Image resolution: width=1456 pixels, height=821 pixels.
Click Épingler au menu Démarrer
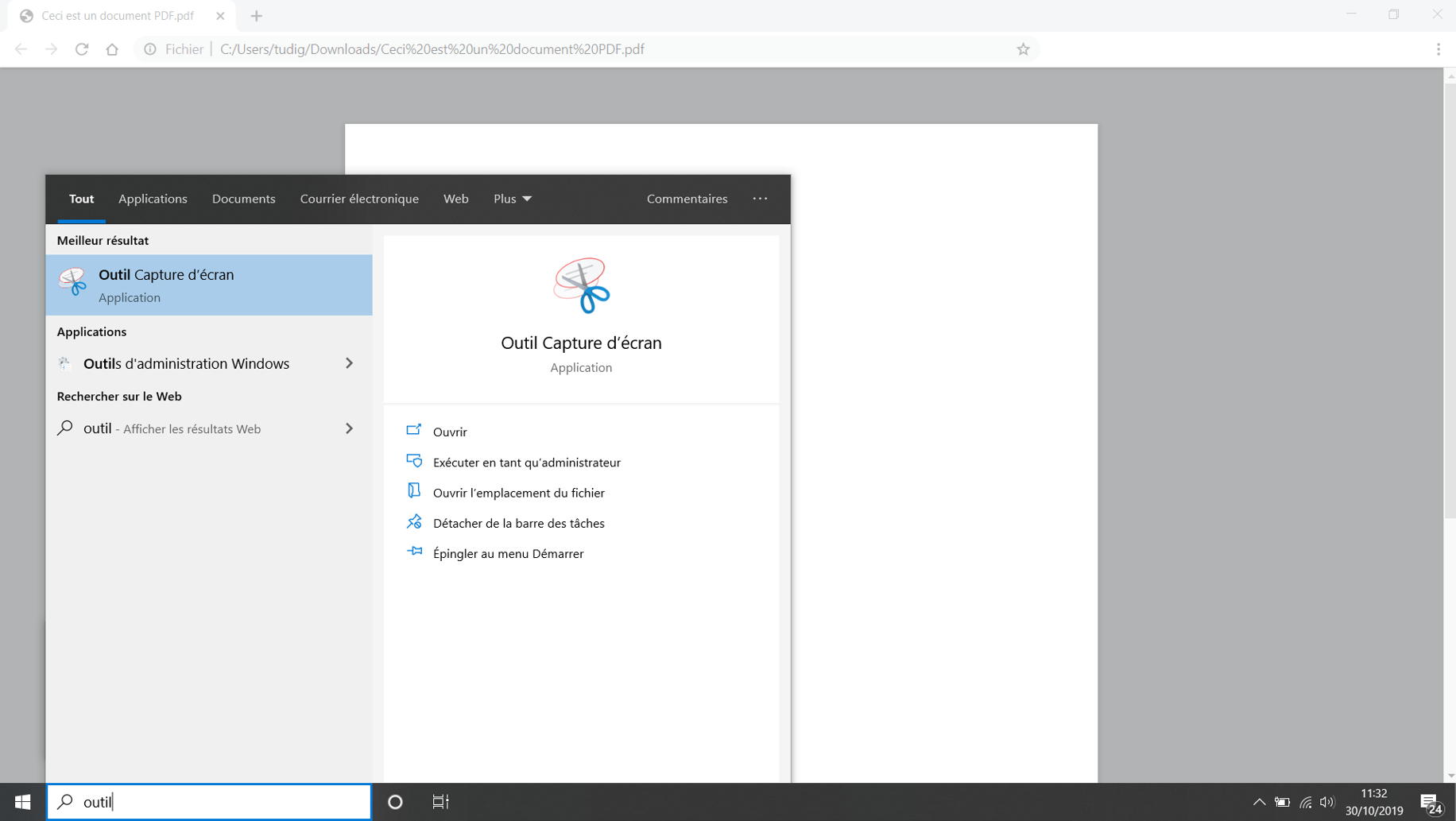click(509, 554)
